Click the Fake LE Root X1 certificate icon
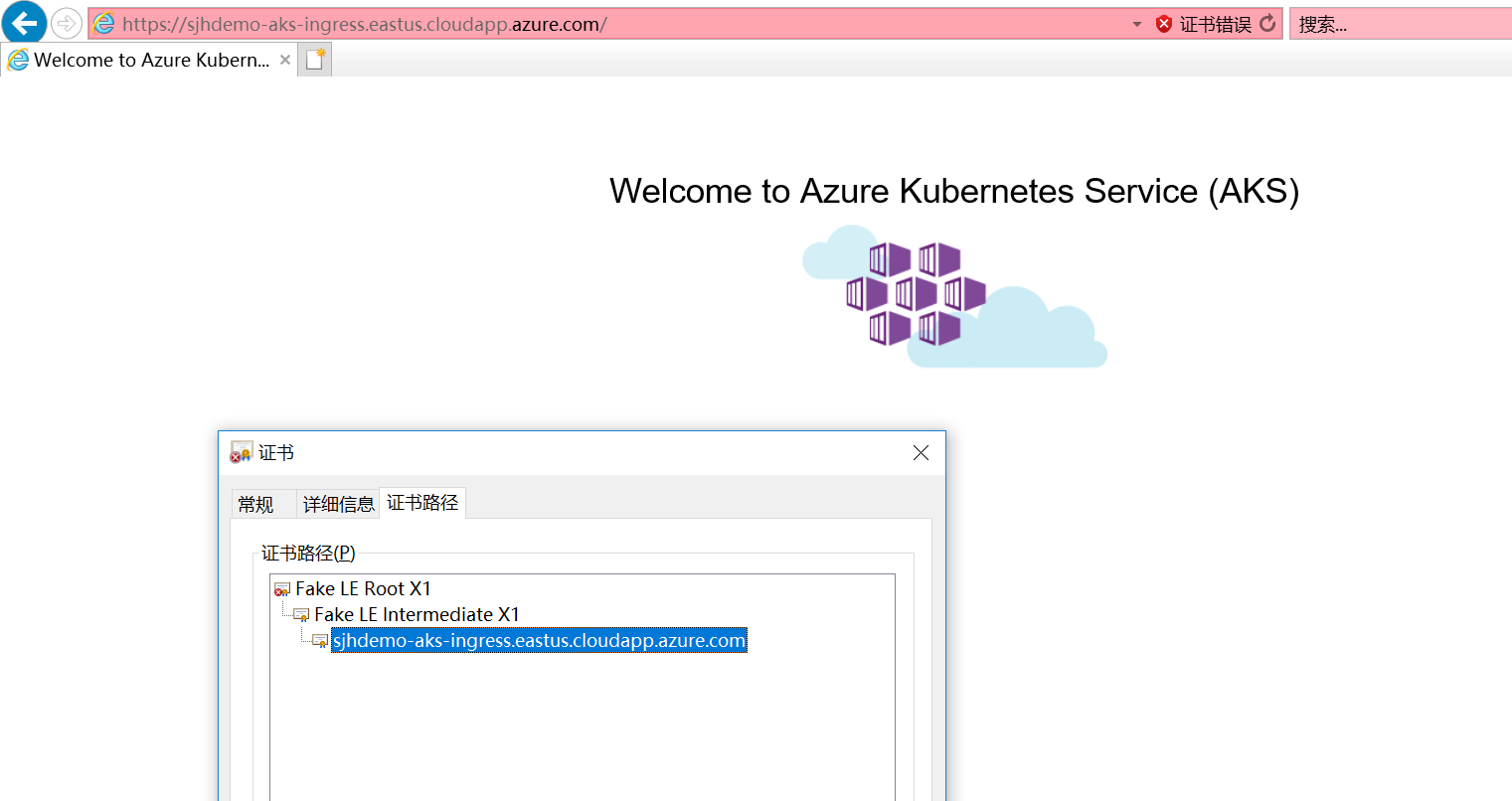Screen dimensions: 1512x801 pos(282,589)
